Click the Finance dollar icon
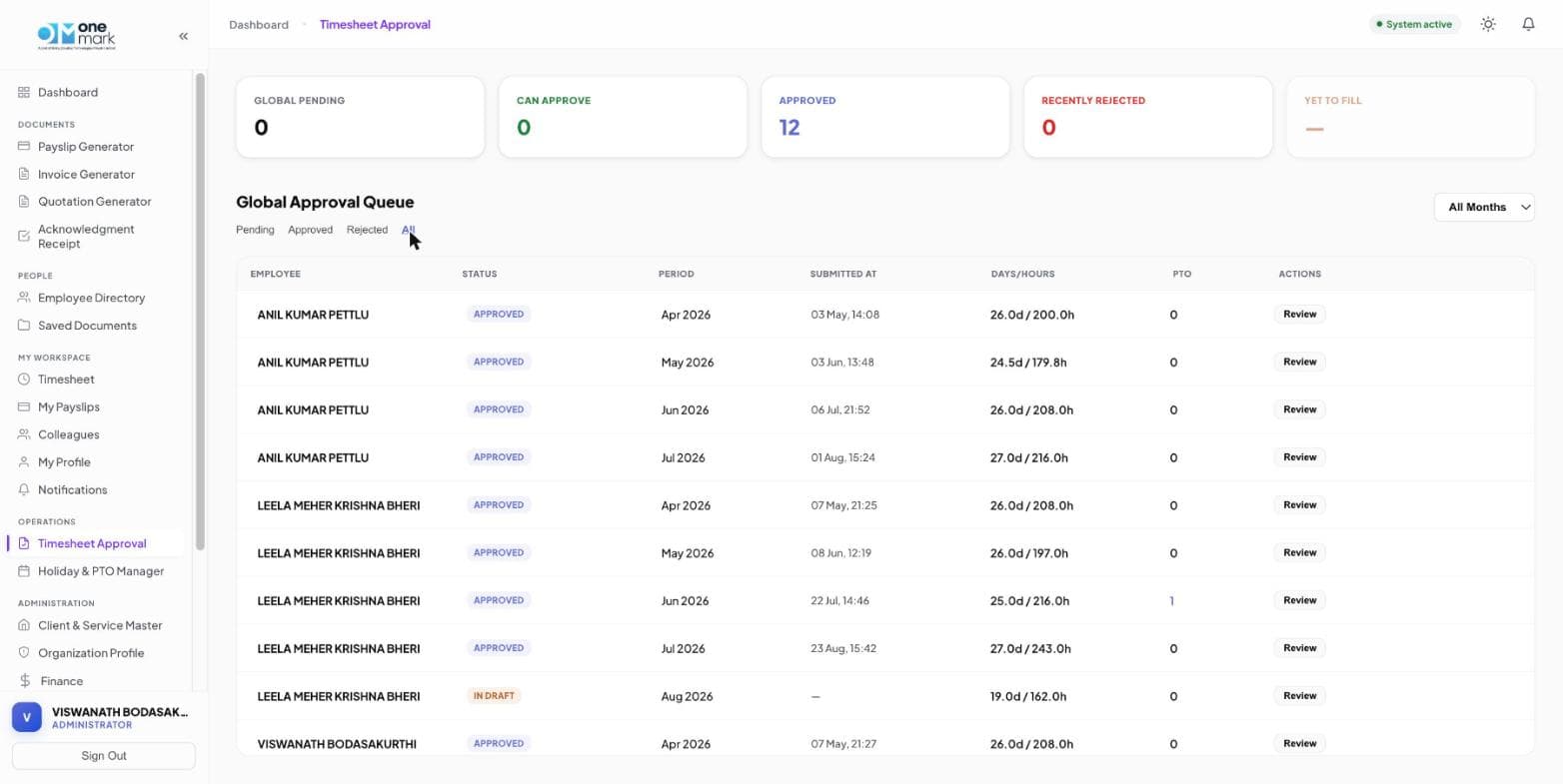 tap(24, 681)
